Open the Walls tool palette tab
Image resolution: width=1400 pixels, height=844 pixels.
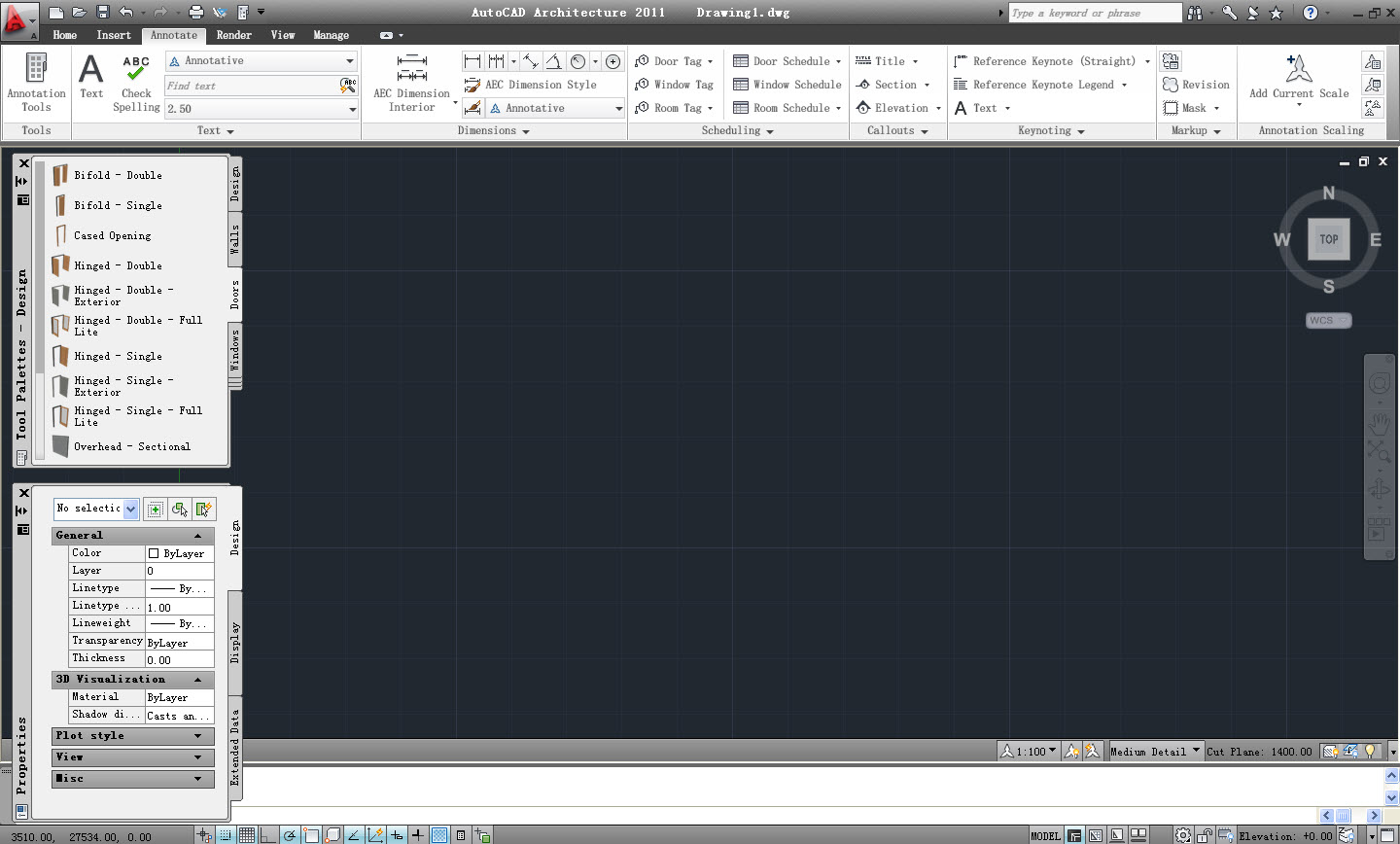234,239
